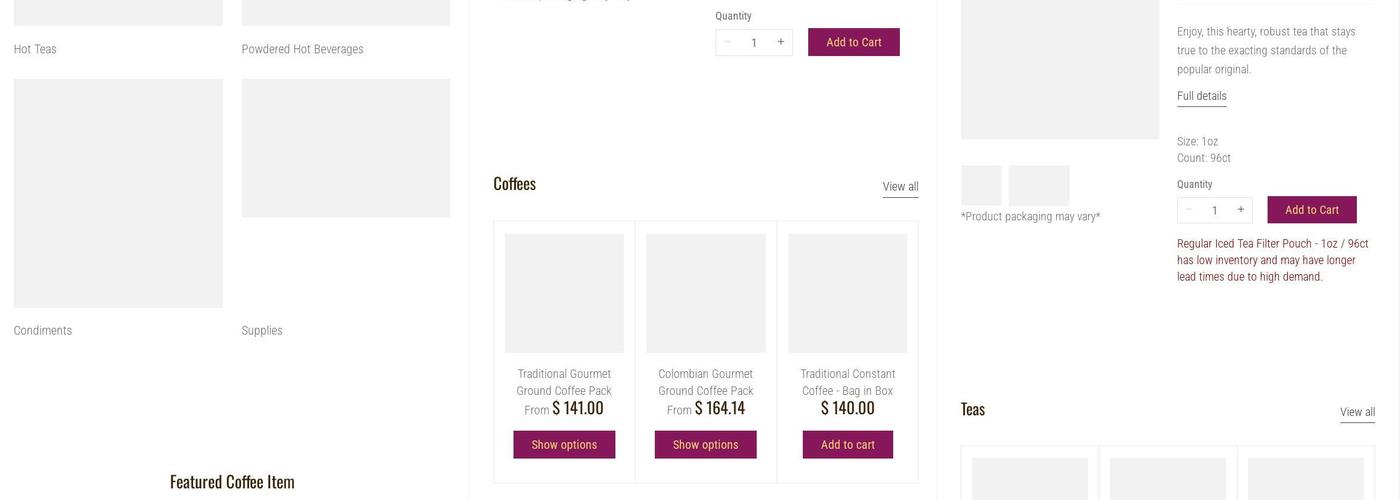Click the Iced Tea quantity input field
Viewport: 1400px width, 500px height.
[x=1215, y=210]
